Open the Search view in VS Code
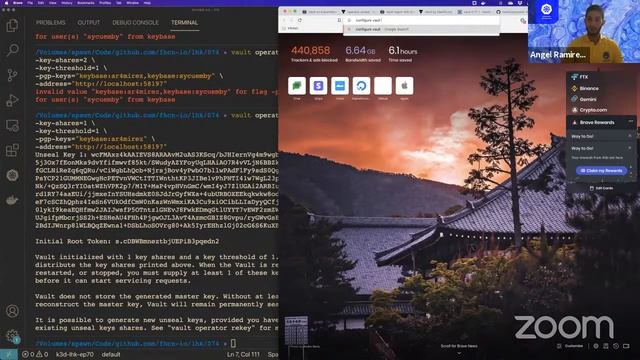The image size is (640, 360). (12, 50)
